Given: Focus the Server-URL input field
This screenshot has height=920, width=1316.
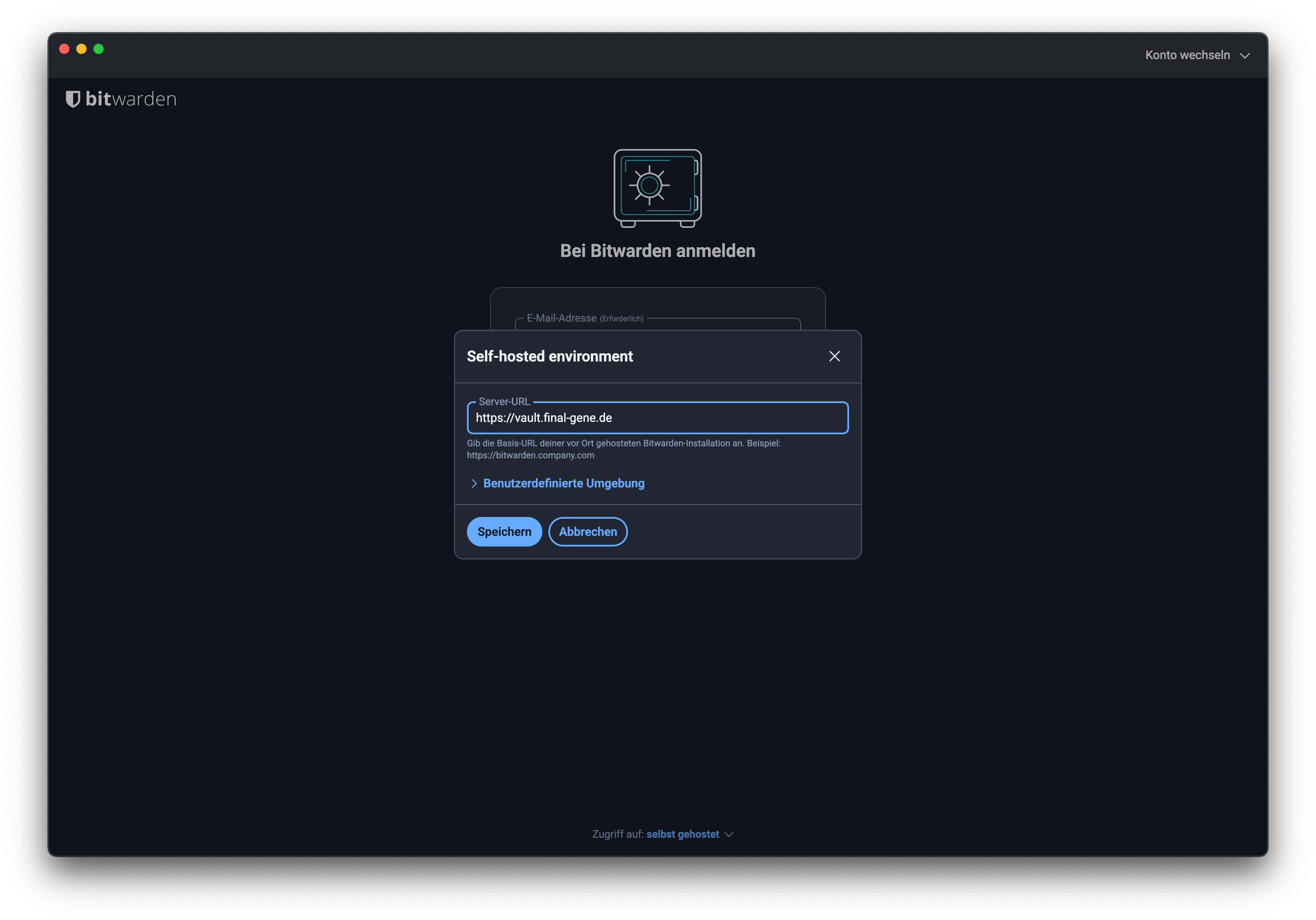Looking at the screenshot, I should [658, 418].
